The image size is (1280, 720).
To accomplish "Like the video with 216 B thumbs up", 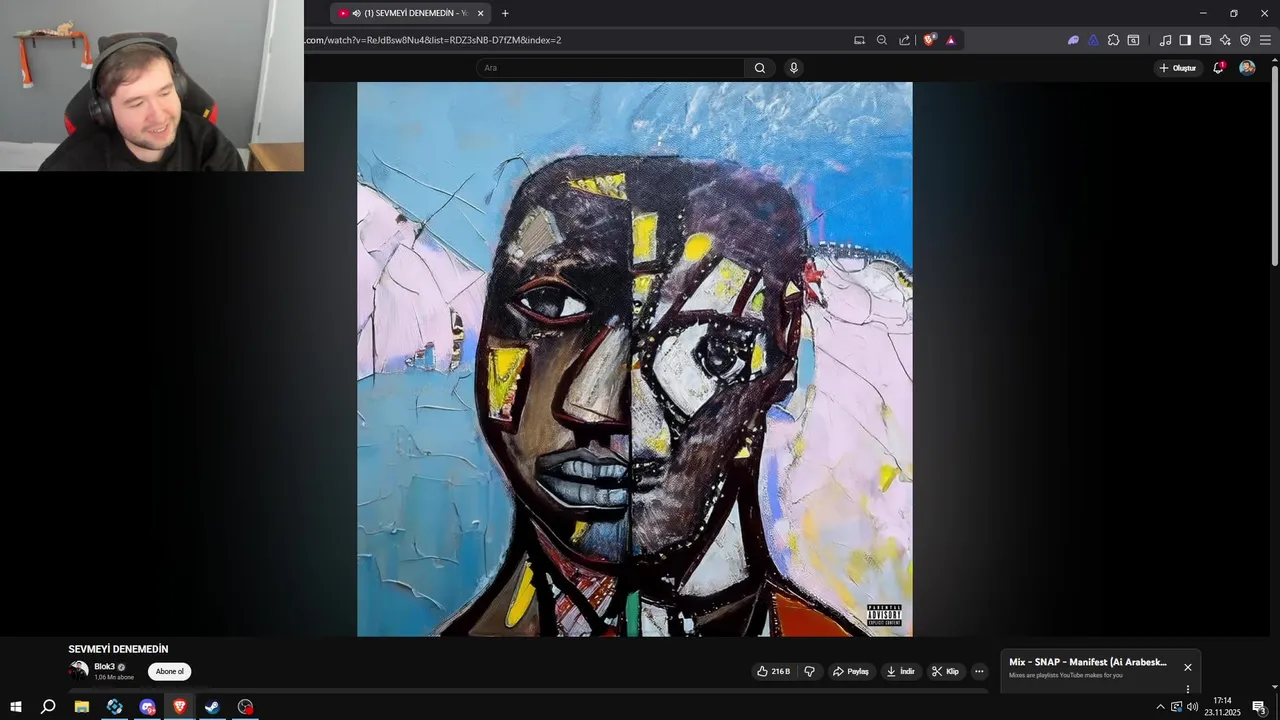I will (773, 671).
